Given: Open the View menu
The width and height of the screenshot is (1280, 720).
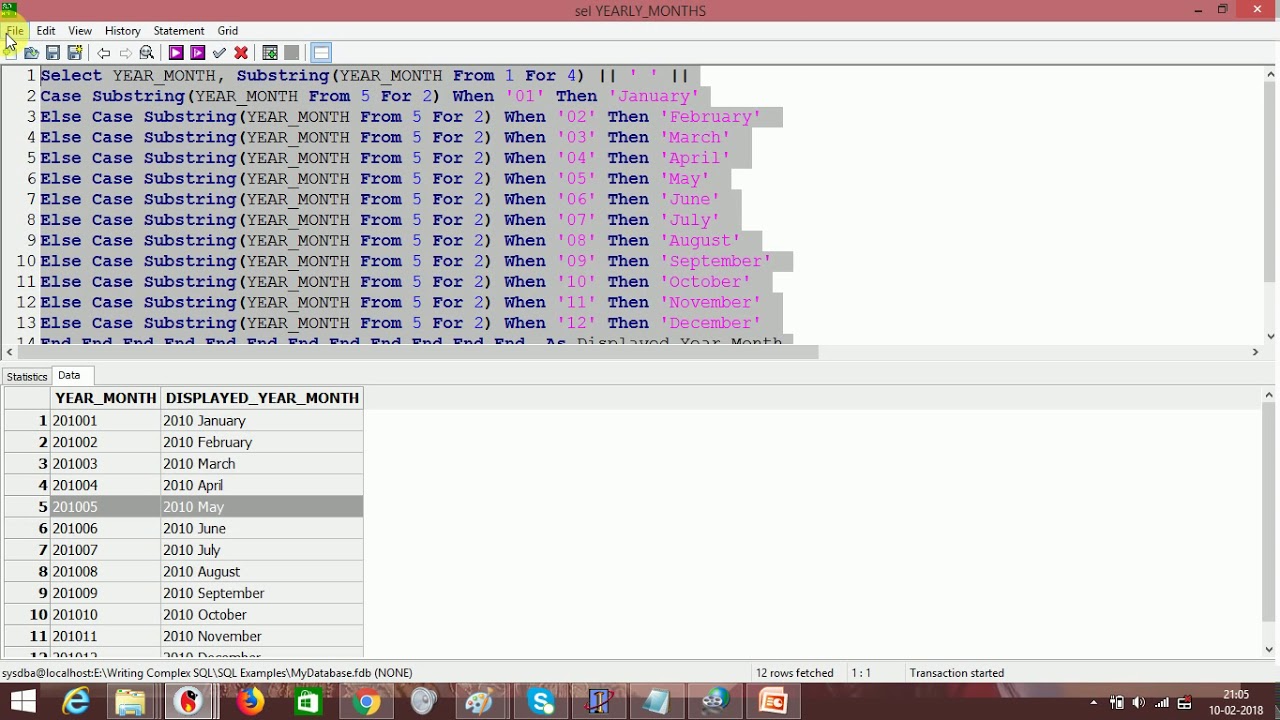Looking at the screenshot, I should pos(80,31).
